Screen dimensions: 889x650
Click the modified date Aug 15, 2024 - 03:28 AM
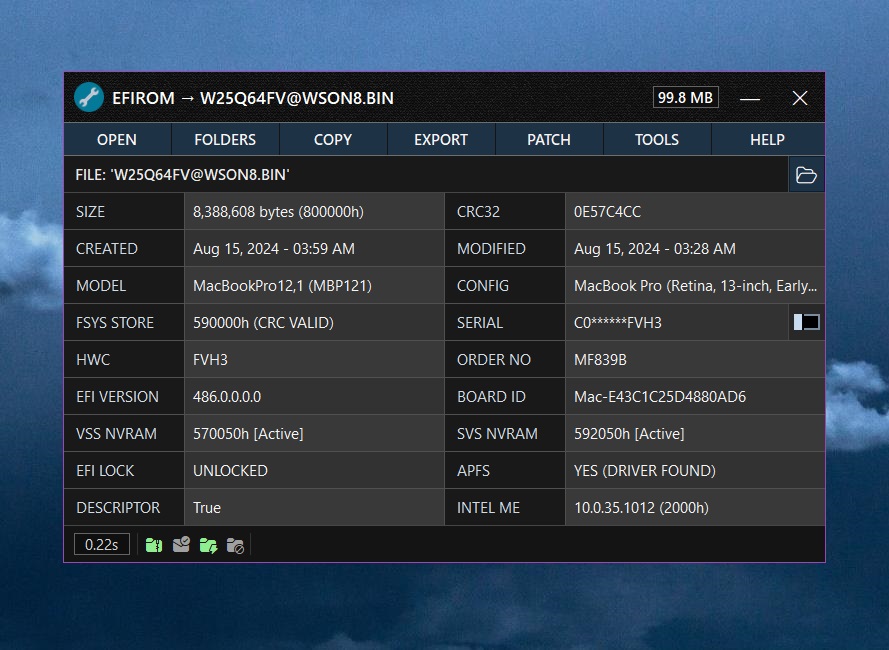pos(655,248)
